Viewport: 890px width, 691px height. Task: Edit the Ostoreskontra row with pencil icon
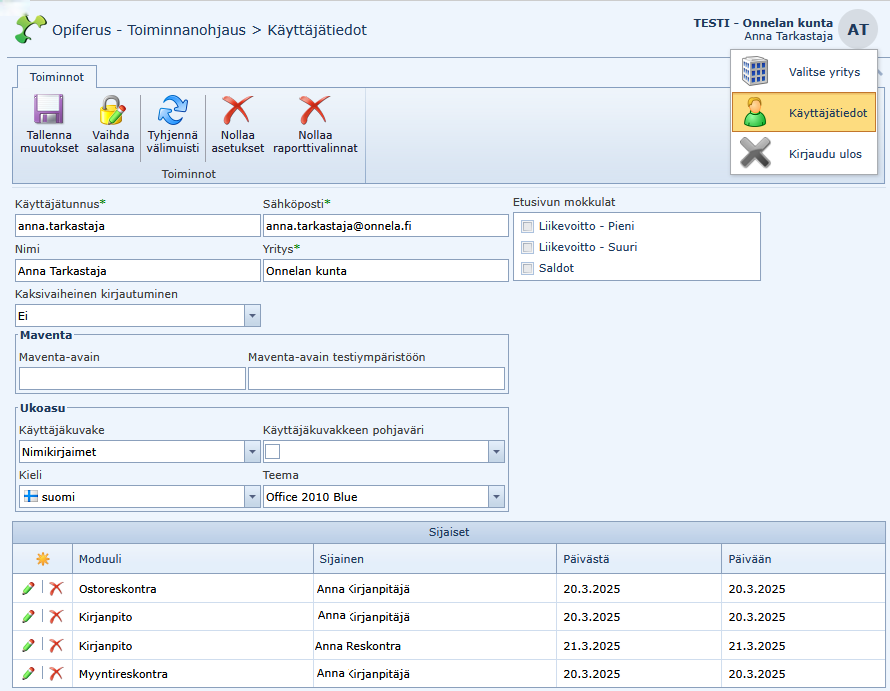pos(28,588)
